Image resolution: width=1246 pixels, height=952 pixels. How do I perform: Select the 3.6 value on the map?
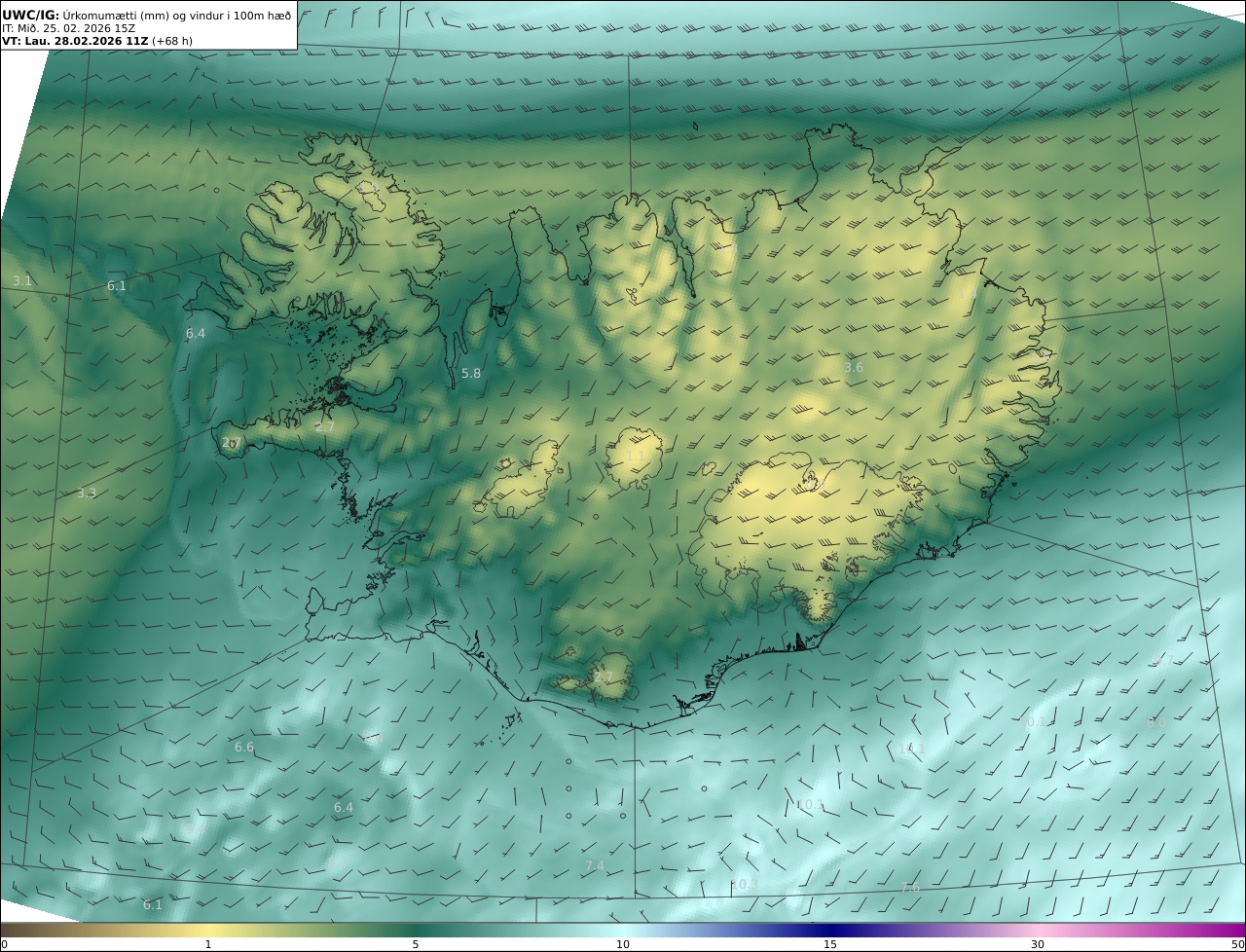854,367
